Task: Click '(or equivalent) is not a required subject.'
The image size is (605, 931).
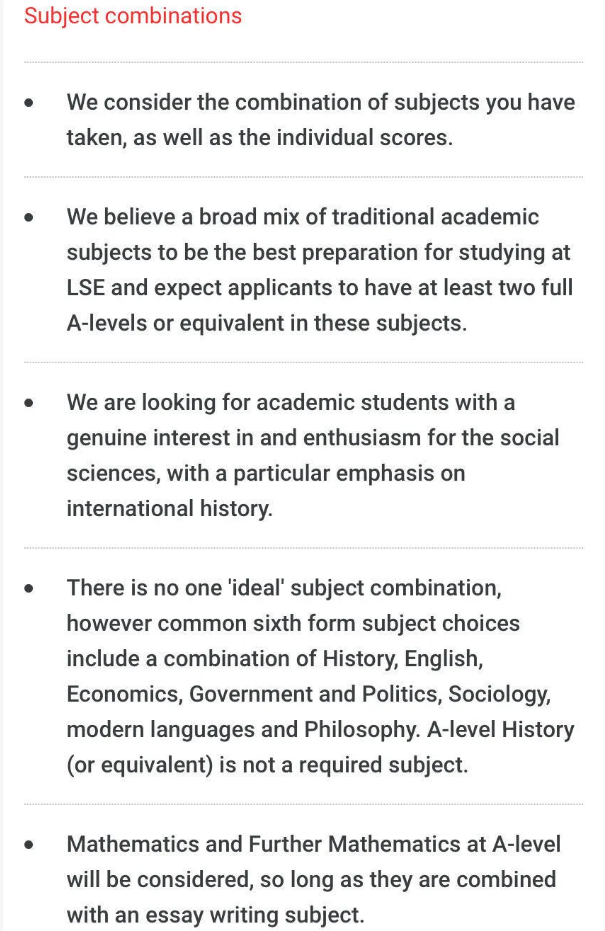Action: [x=267, y=765]
